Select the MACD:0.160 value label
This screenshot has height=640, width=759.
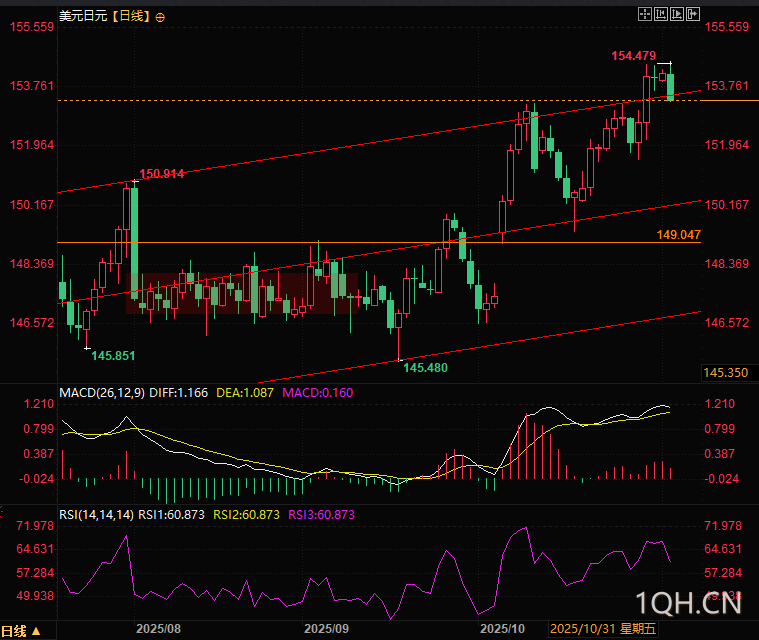click(x=318, y=393)
